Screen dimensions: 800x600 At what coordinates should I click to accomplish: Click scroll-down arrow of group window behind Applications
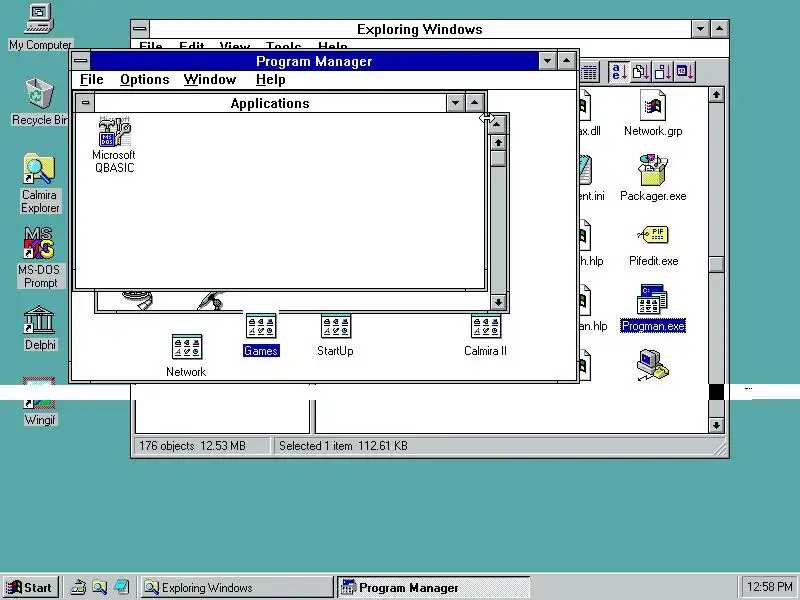click(498, 302)
